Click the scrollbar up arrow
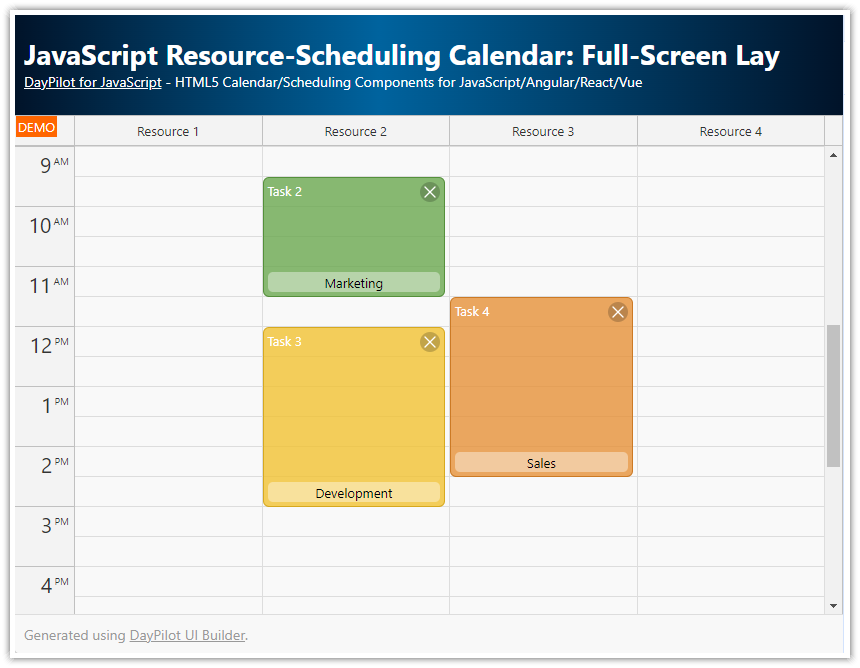 (x=832, y=154)
